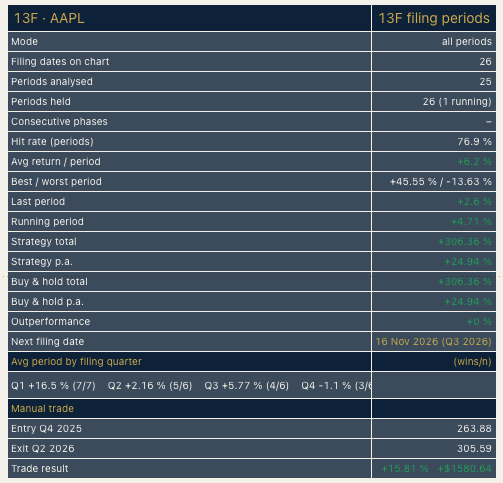Select the 'Next filing date' label
Screen dimensions: 503x483
point(48,342)
